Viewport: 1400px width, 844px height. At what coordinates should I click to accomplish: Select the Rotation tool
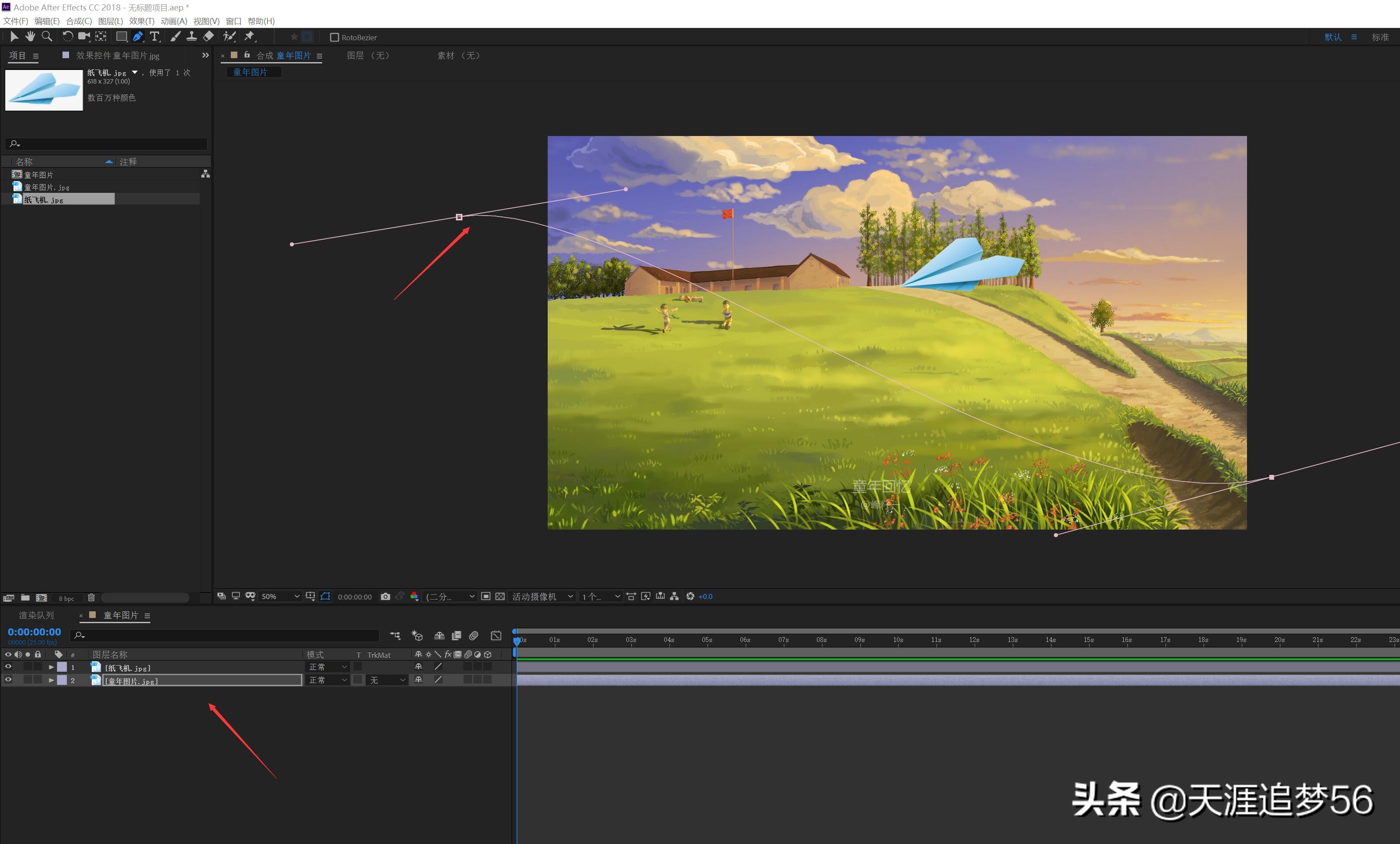(x=67, y=36)
